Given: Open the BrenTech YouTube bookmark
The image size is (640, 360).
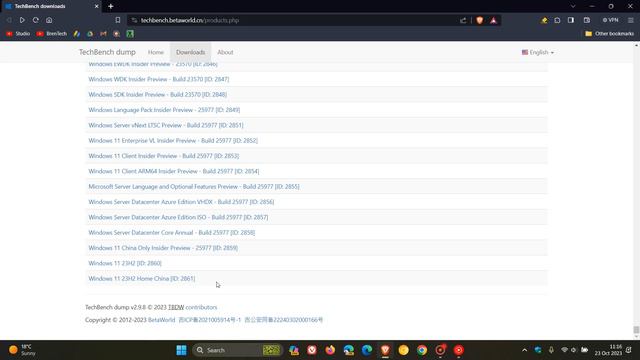Looking at the screenshot, I should (51, 33).
